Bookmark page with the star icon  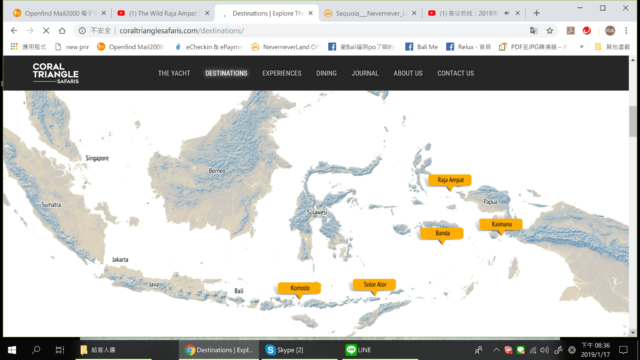[x=550, y=31]
